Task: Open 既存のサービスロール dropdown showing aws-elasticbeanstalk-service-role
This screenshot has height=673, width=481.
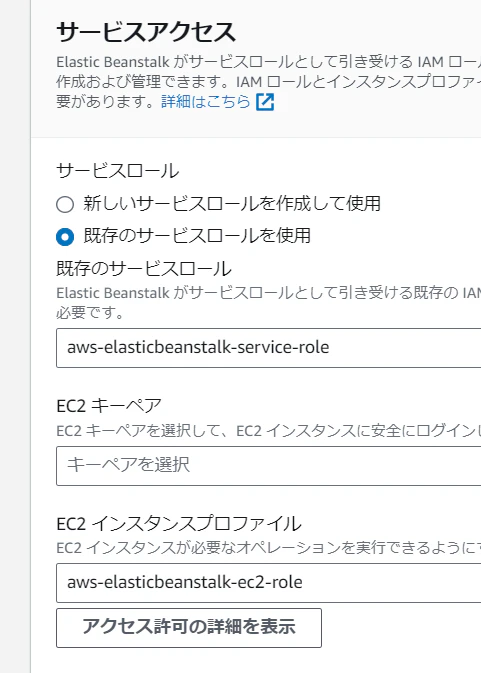Action: click(269, 348)
